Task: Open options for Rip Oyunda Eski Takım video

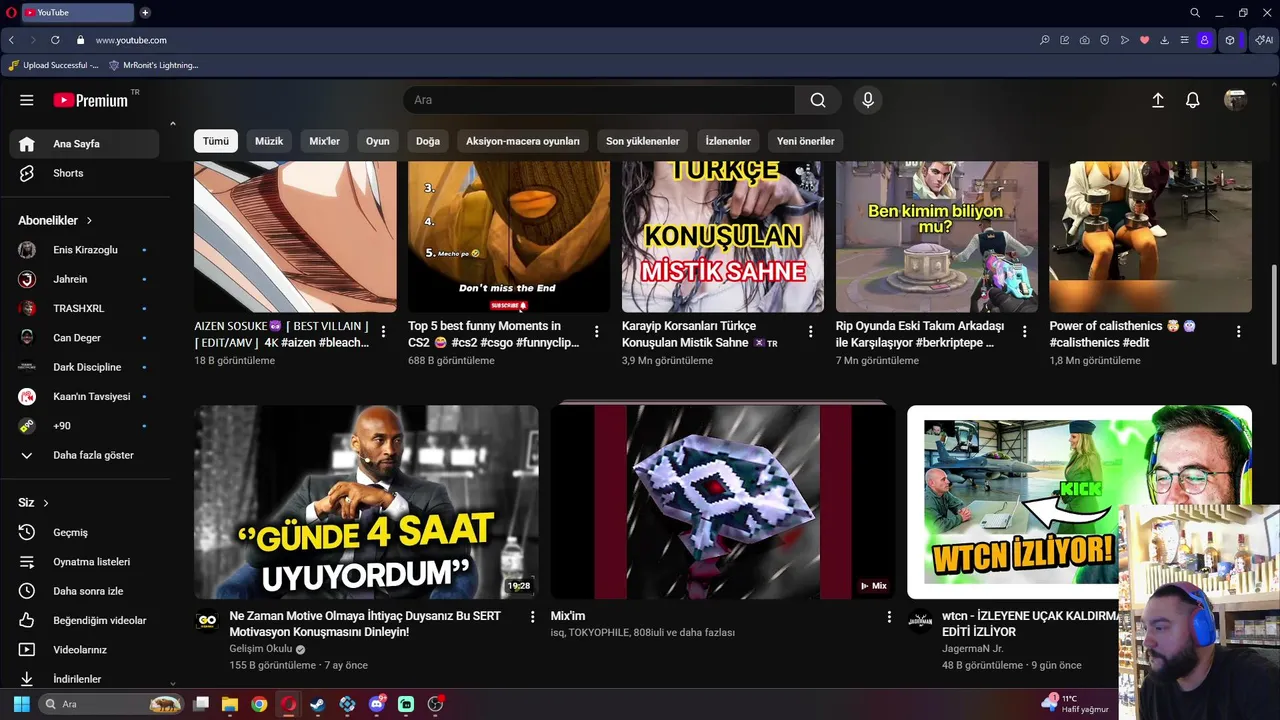Action: pos(1025,331)
